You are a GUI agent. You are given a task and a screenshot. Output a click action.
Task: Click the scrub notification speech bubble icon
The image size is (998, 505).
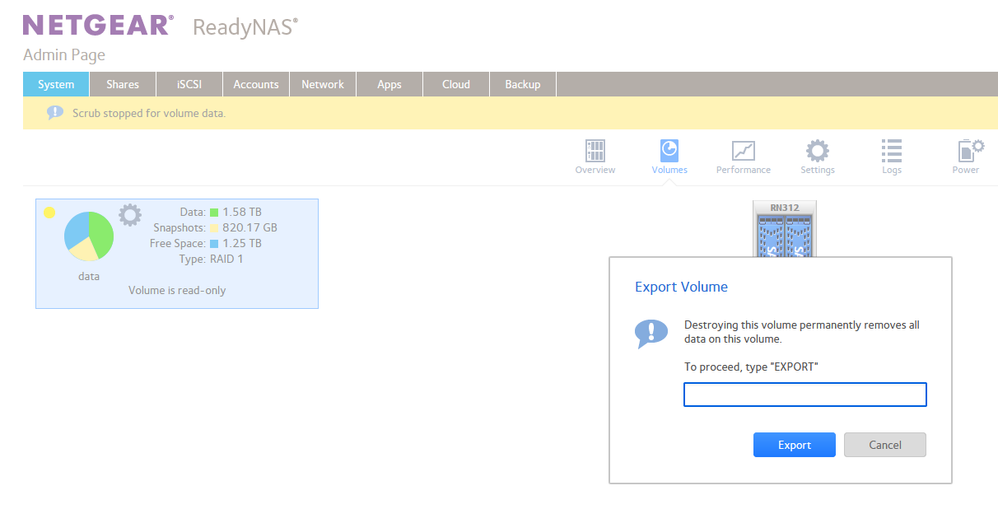coord(55,113)
